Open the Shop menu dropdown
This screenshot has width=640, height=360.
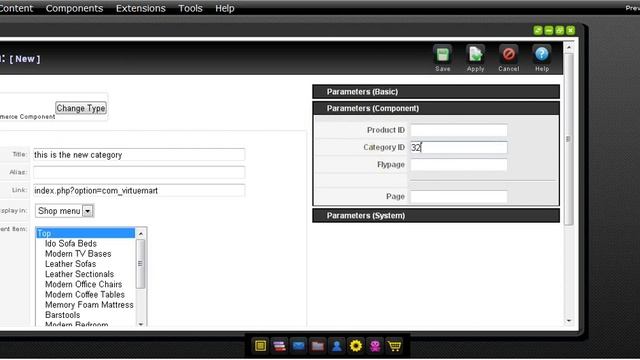click(64, 211)
